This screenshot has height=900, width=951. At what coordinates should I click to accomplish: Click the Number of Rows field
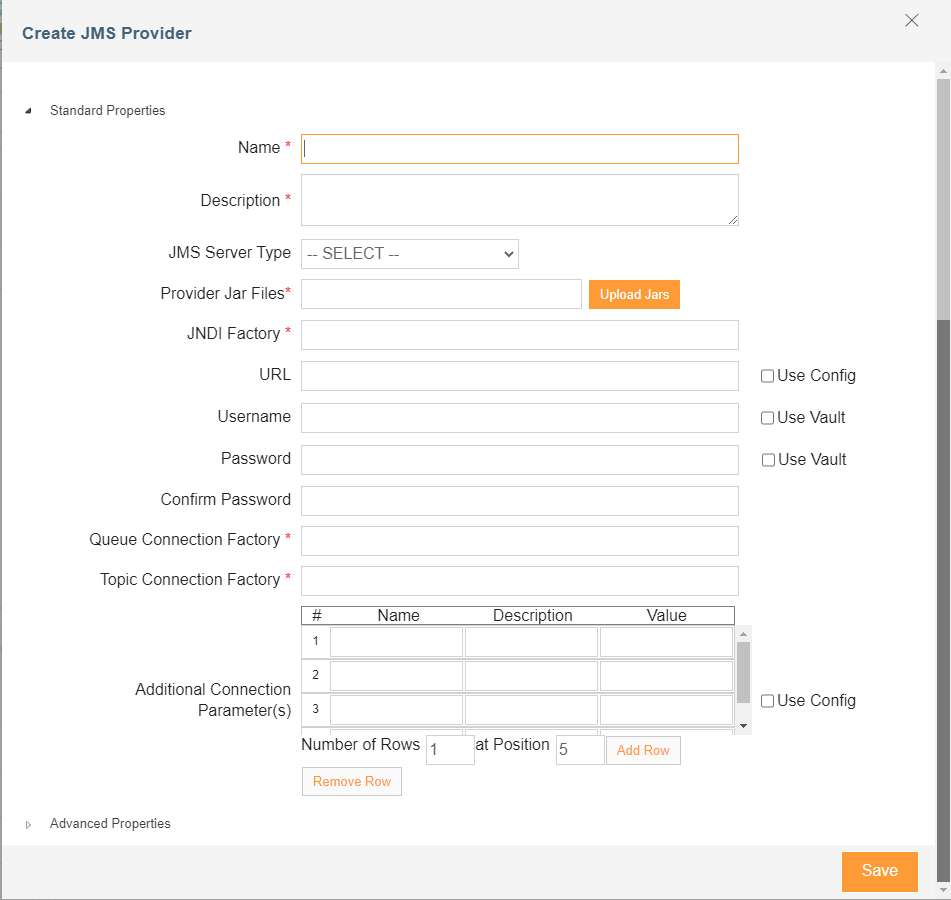click(450, 750)
